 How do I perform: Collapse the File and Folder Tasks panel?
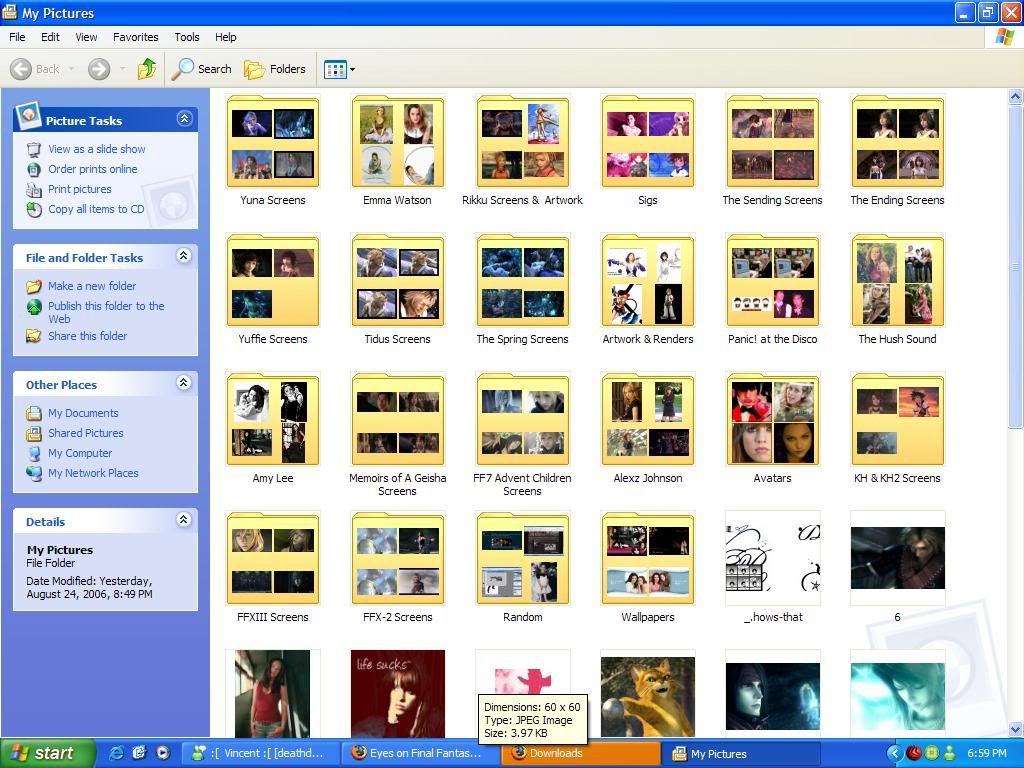click(184, 256)
